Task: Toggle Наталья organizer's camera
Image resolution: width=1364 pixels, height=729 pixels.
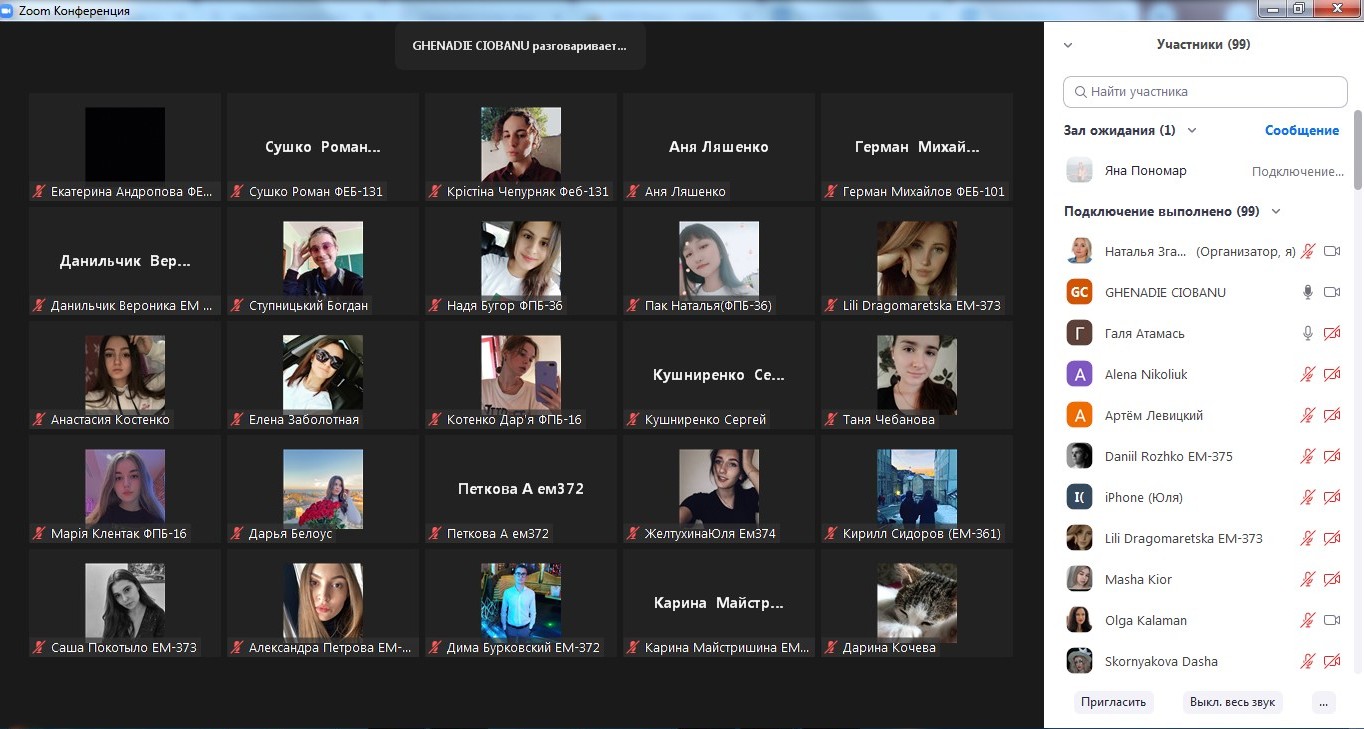Action: point(1331,251)
